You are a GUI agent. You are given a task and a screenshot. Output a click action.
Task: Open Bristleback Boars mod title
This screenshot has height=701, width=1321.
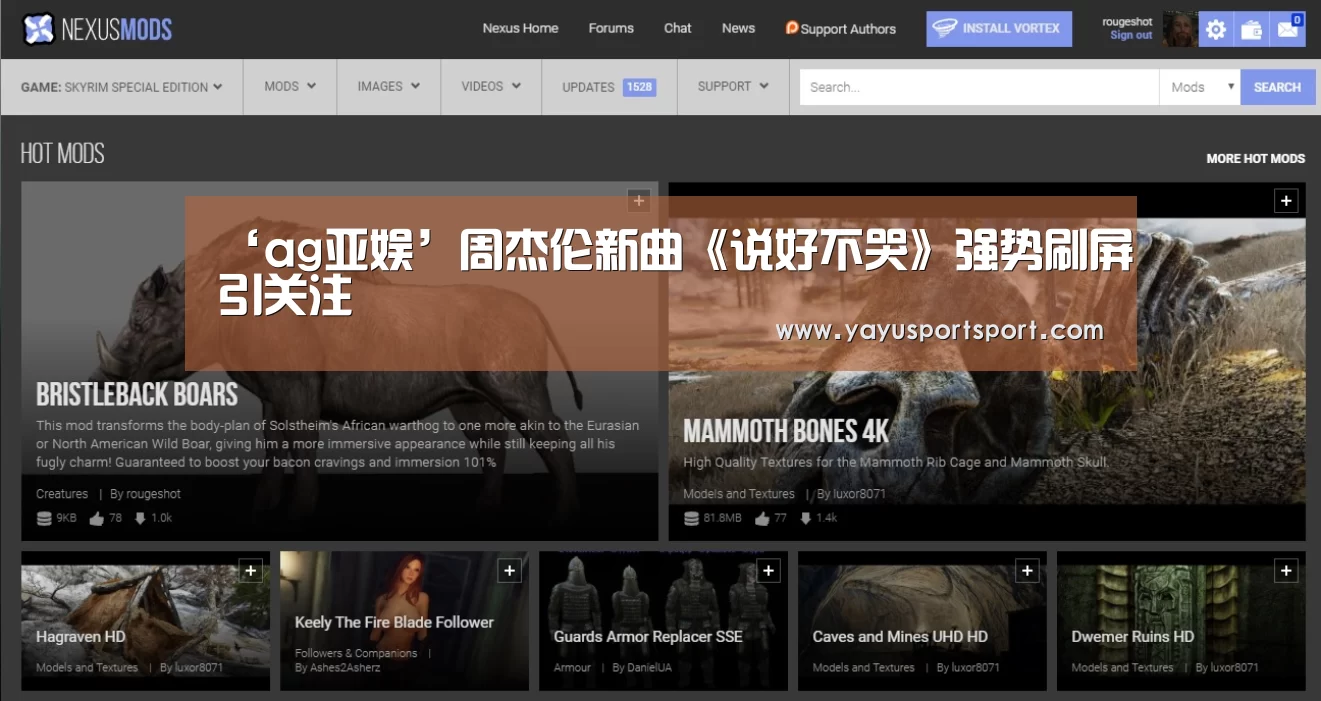(137, 394)
